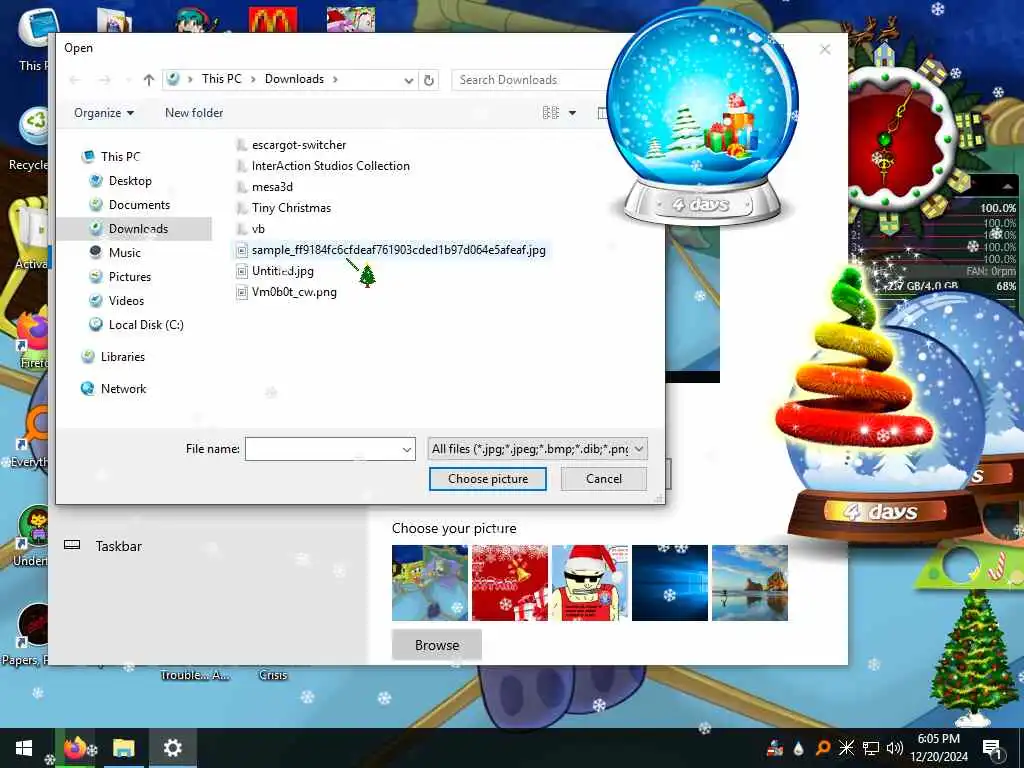Screen dimensions: 1024x768
Task: Click the Local Disk drive icon
Action: click(x=96, y=324)
